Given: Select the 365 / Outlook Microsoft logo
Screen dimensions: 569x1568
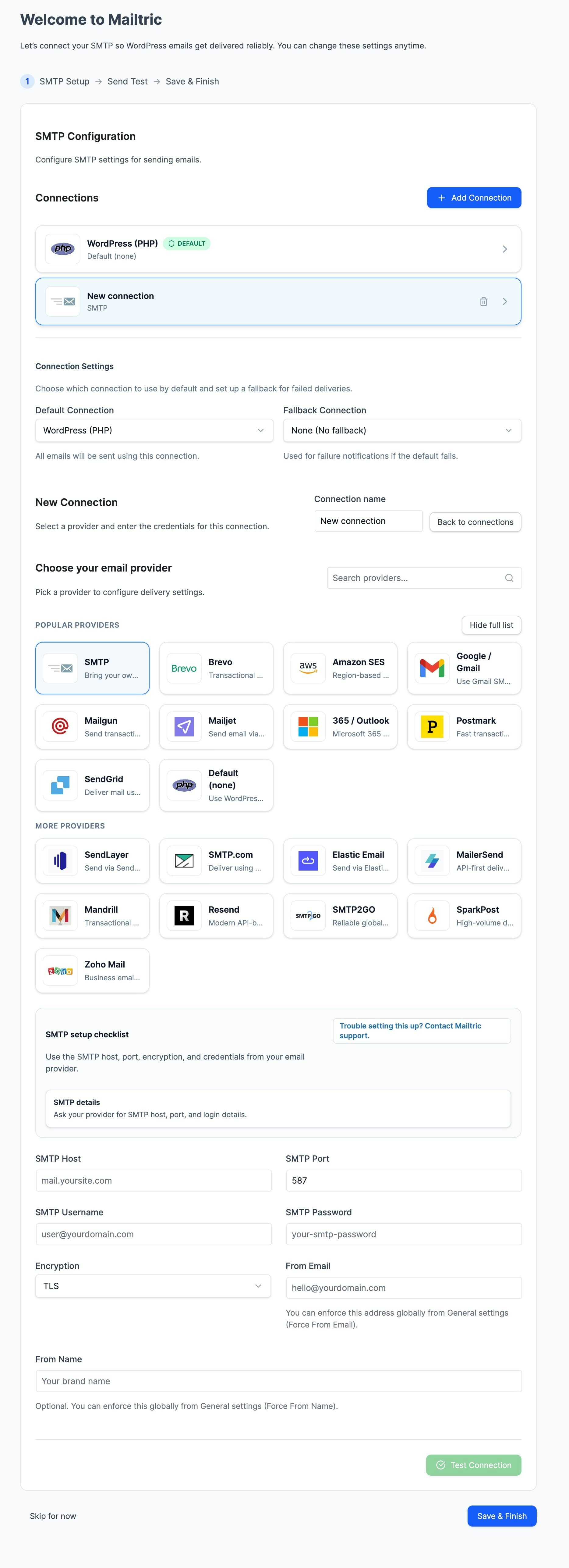Looking at the screenshot, I should click(309, 727).
